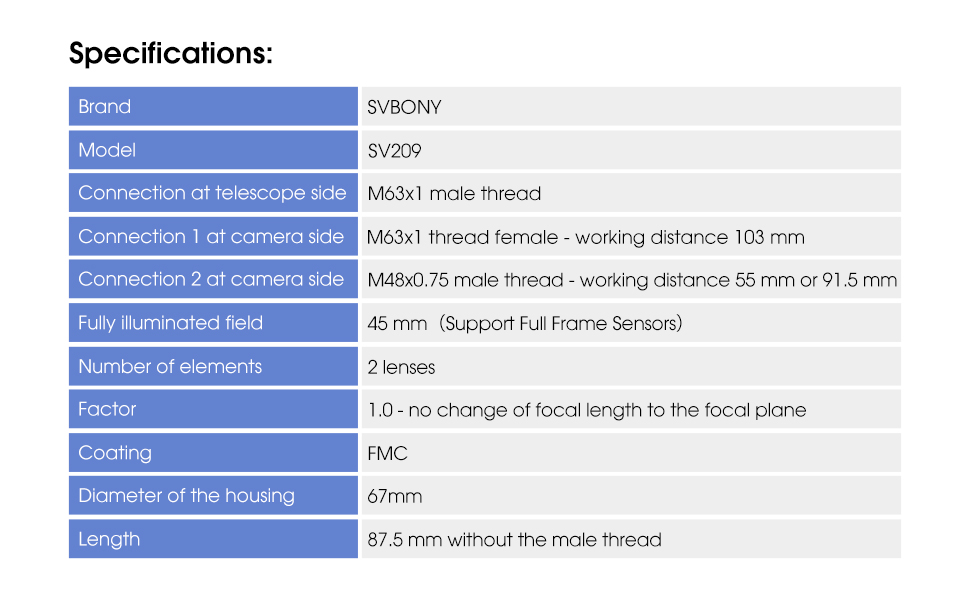Click the FMC coating value
This screenshot has height=600, width=970.
click(387, 453)
